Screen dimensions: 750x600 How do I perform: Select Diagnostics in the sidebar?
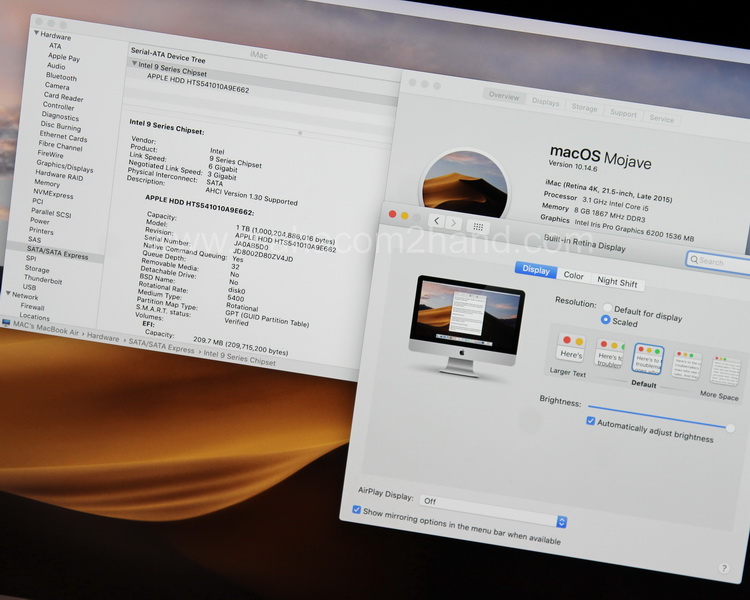60,116
